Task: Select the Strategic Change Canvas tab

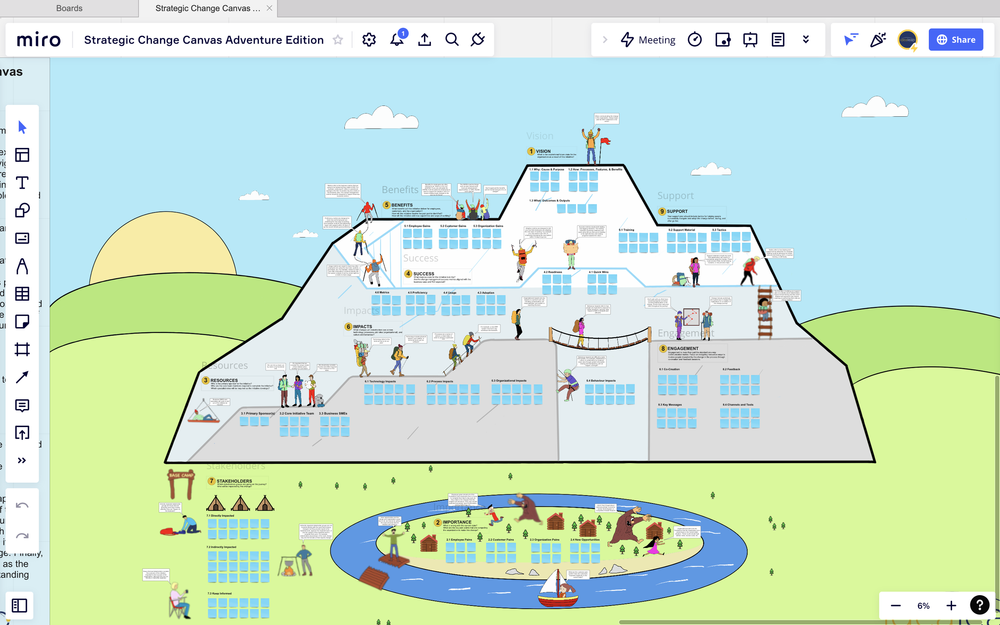Action: click(207, 8)
